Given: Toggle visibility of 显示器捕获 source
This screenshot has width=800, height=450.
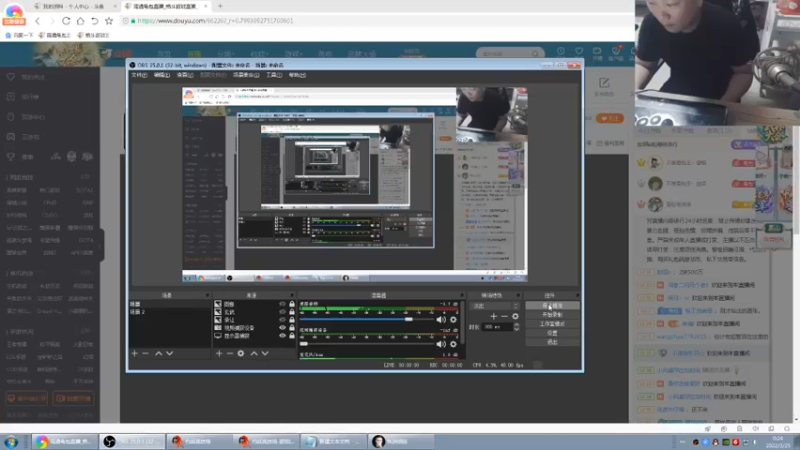Looking at the screenshot, I should [x=282, y=336].
